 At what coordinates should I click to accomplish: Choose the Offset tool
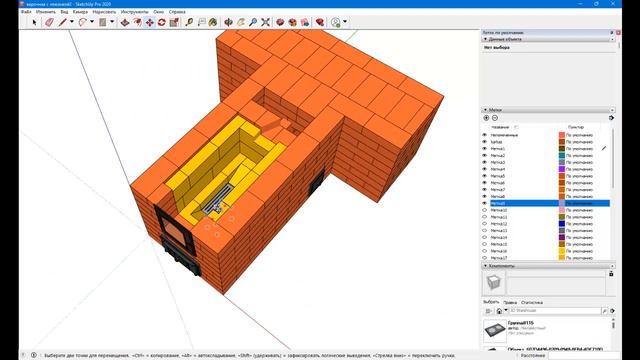point(138,22)
